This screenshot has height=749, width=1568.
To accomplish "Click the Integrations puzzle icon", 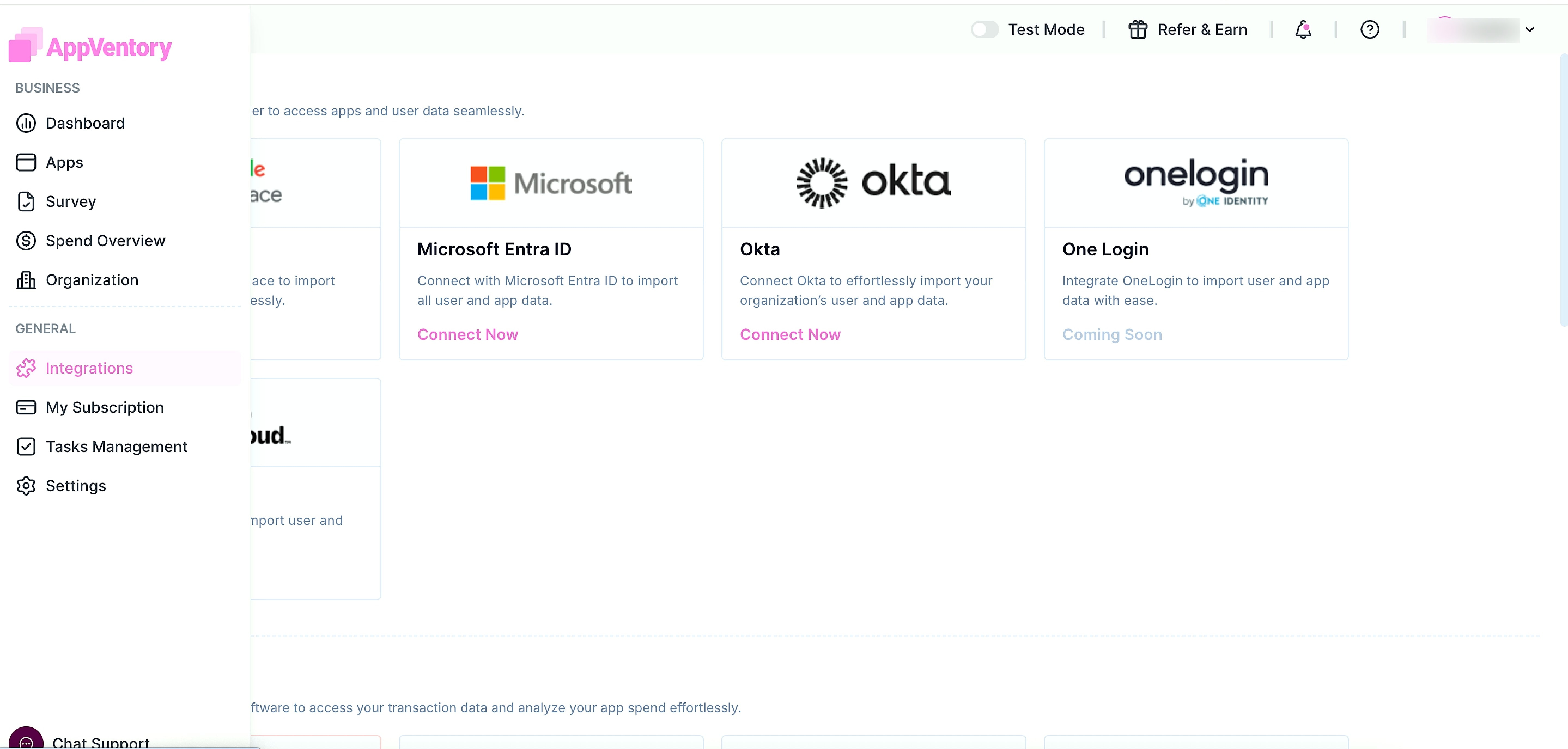I will coord(26,368).
